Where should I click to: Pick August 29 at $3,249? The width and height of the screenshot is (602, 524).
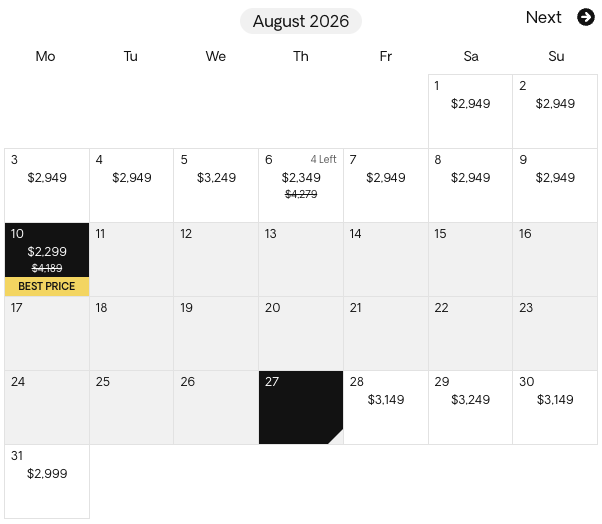(470, 407)
